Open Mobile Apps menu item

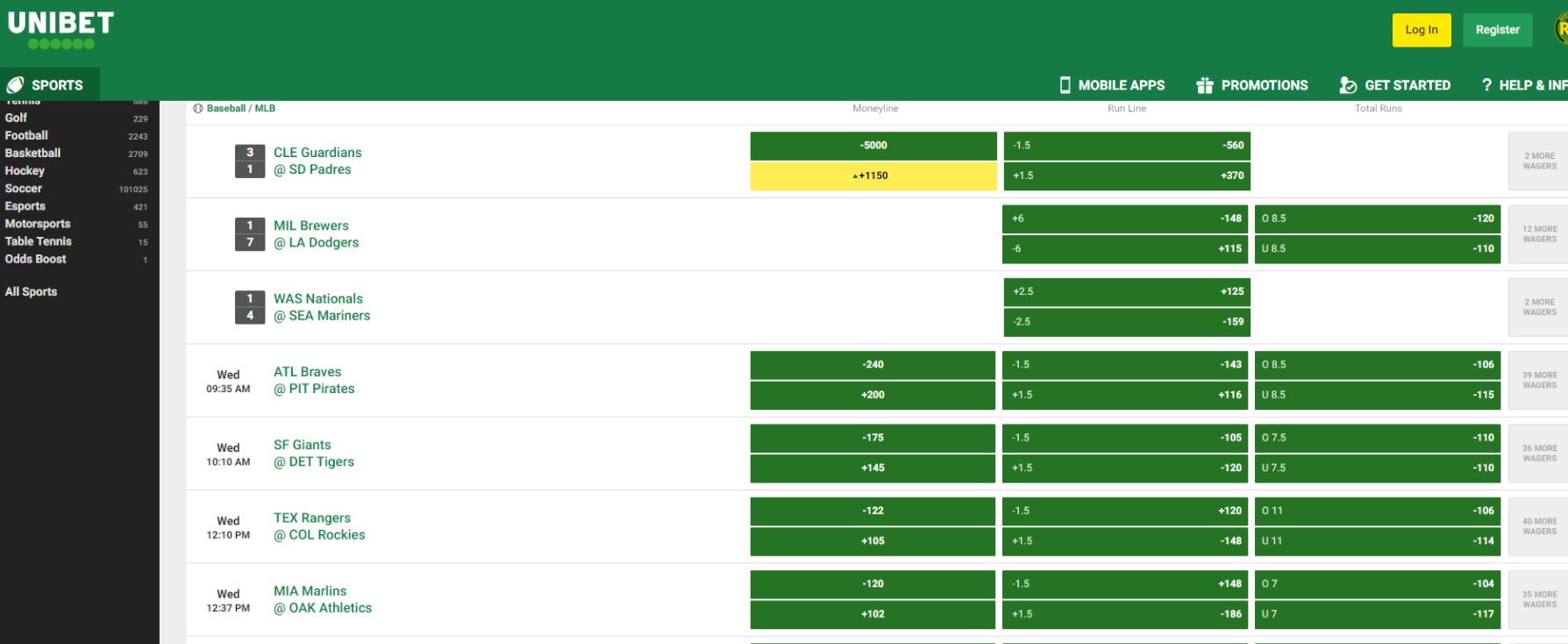point(1112,85)
